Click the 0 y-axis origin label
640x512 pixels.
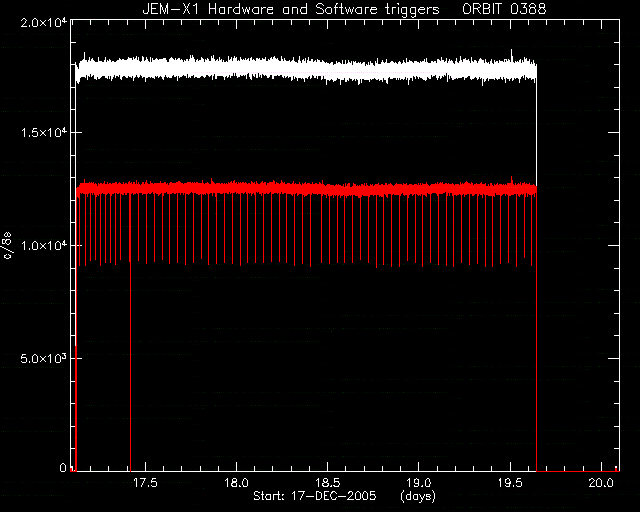[x=62, y=467]
